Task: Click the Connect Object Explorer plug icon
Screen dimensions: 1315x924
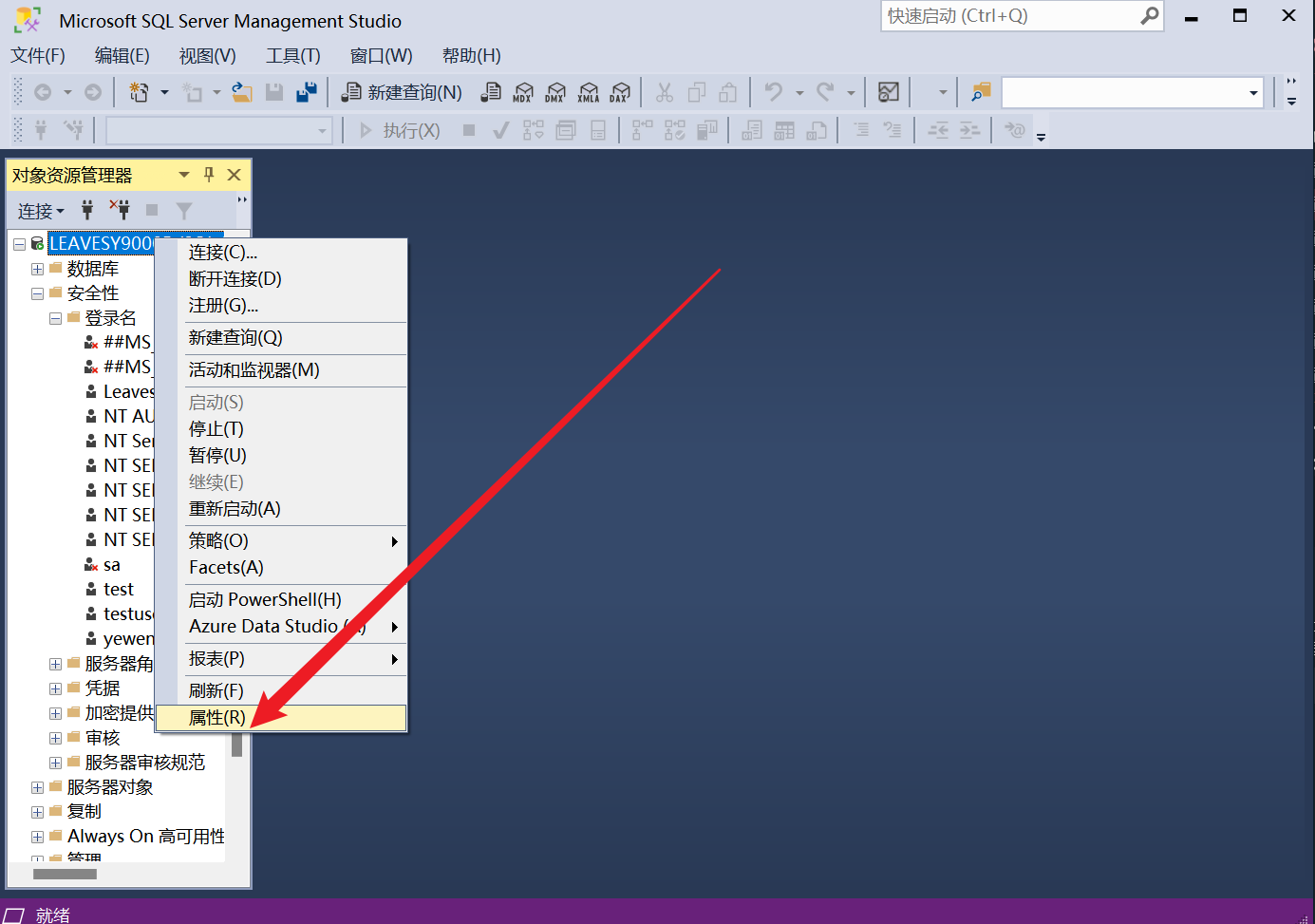Action: click(87, 210)
